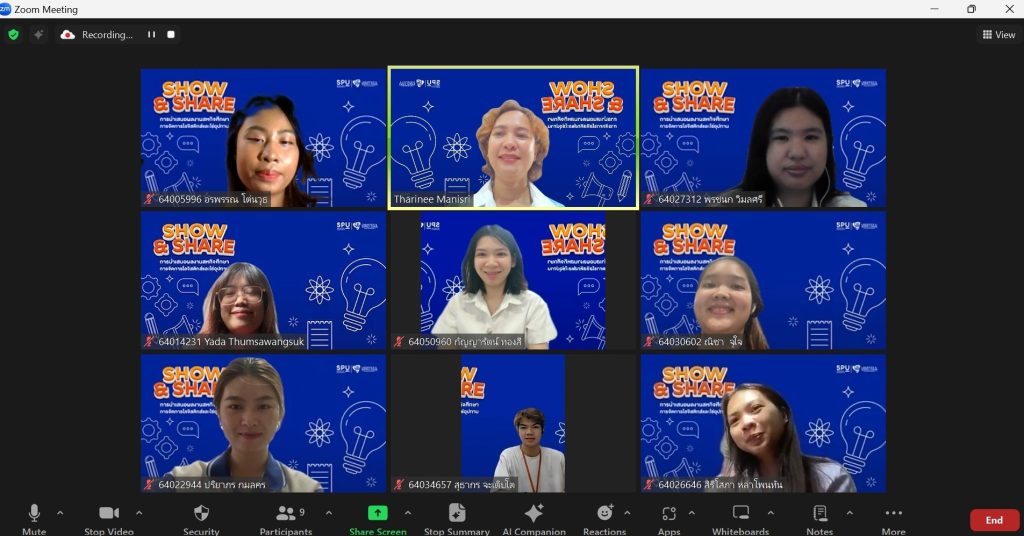Click Zoom app icon in title bar

pos(5,8)
